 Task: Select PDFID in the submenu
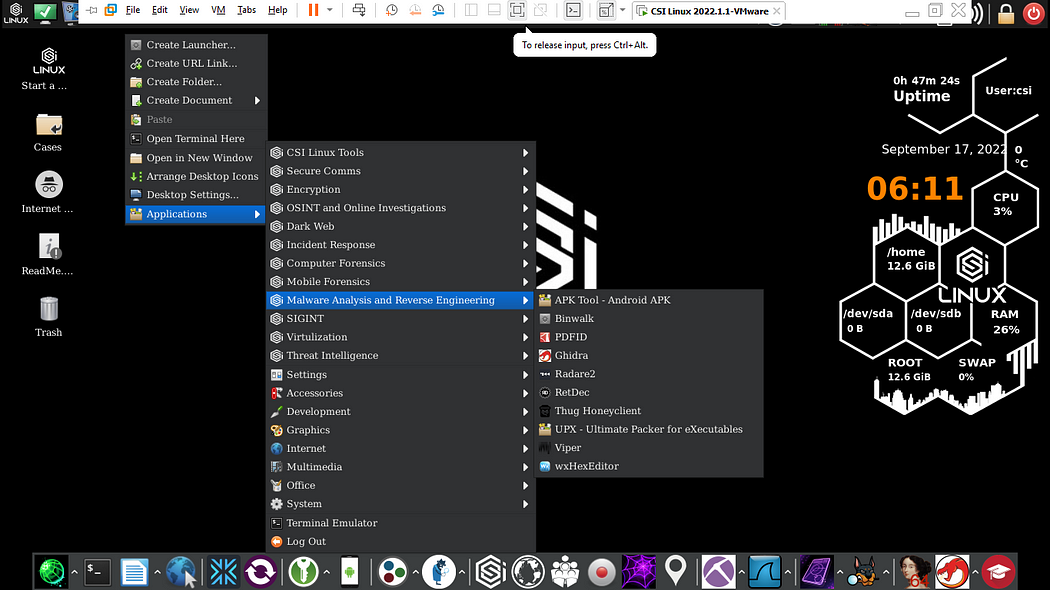[648, 337]
